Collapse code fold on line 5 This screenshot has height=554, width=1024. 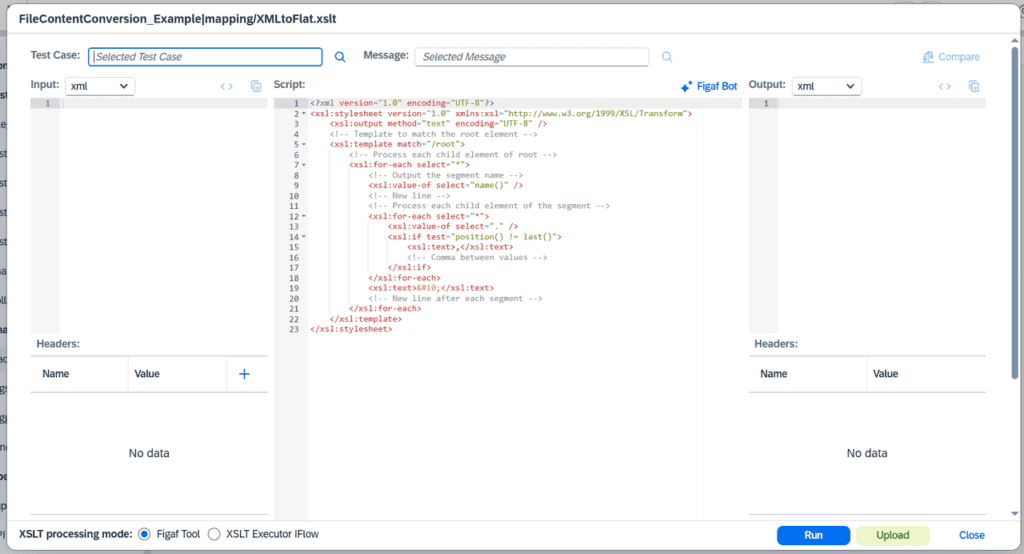click(x=304, y=144)
